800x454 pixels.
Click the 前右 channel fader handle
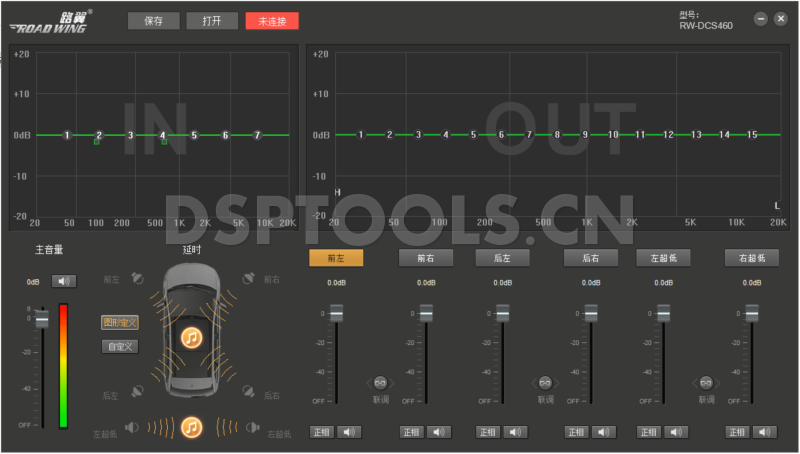(426, 313)
